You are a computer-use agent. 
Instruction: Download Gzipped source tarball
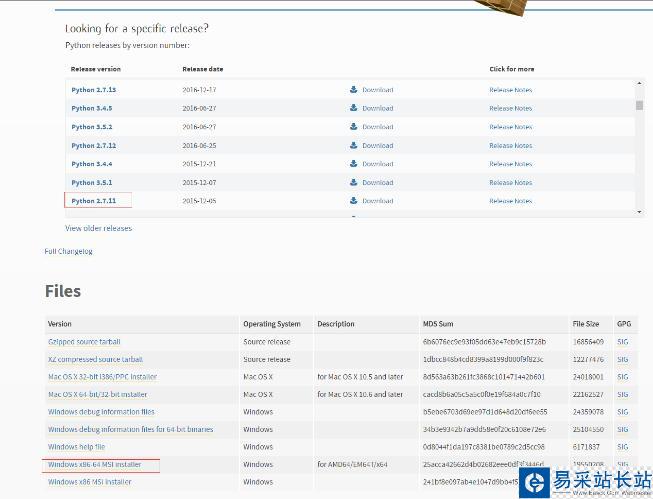tap(84, 342)
